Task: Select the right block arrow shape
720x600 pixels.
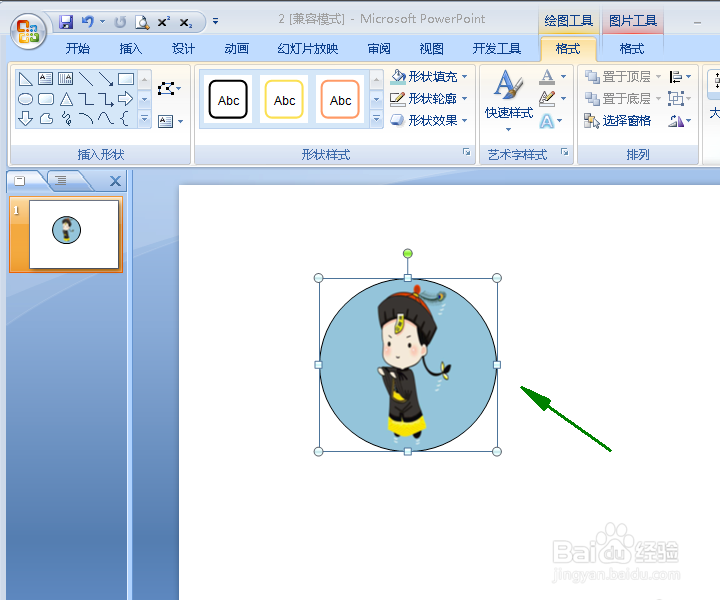Action: coord(125,99)
